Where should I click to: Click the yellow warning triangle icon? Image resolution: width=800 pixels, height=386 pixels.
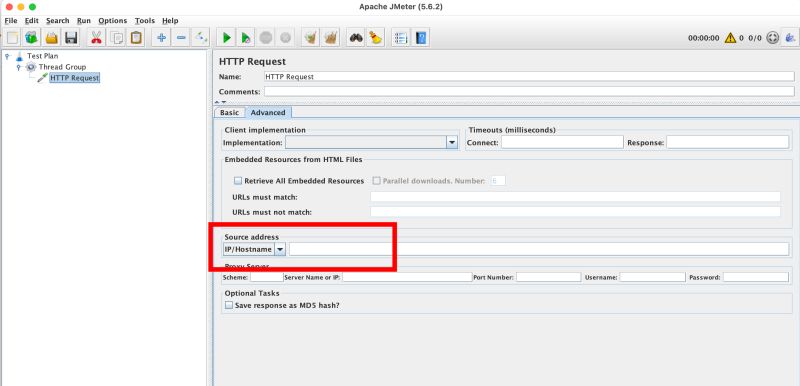[731, 38]
